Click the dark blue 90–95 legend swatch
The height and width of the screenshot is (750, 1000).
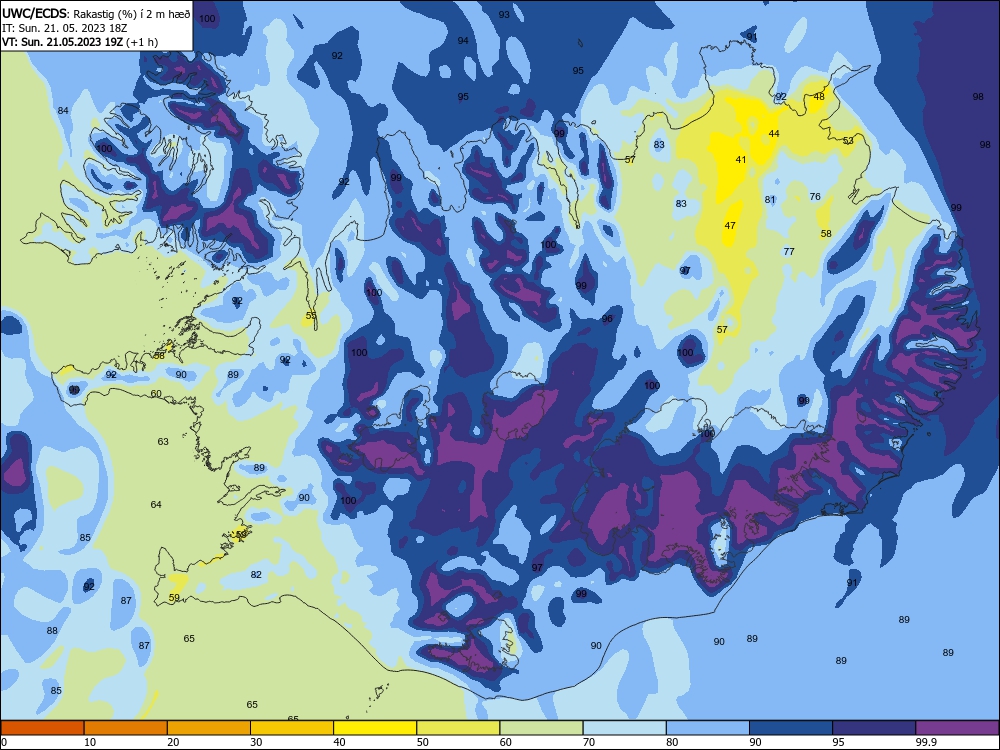791,728
